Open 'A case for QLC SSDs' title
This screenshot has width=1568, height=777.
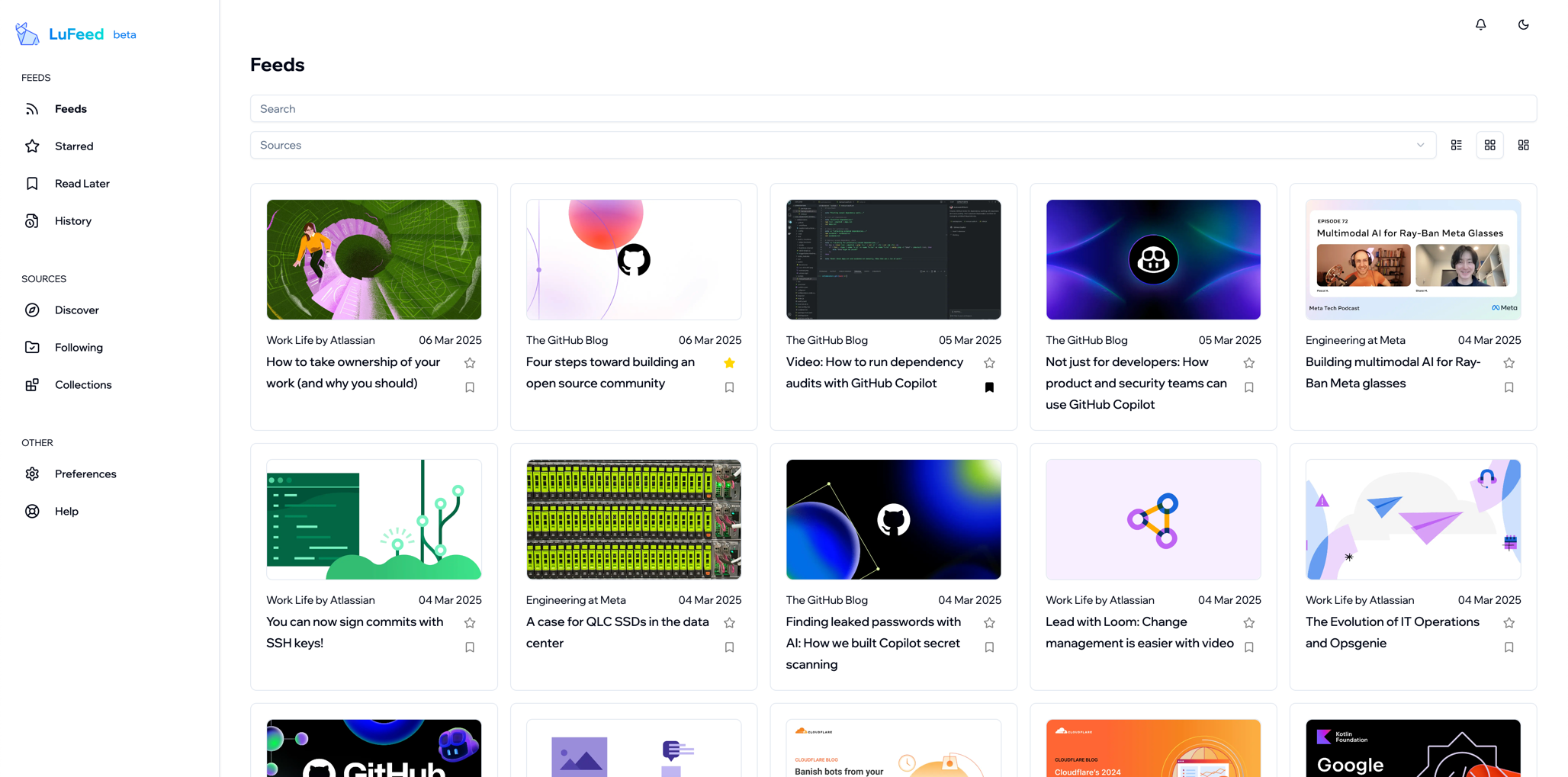coord(618,633)
